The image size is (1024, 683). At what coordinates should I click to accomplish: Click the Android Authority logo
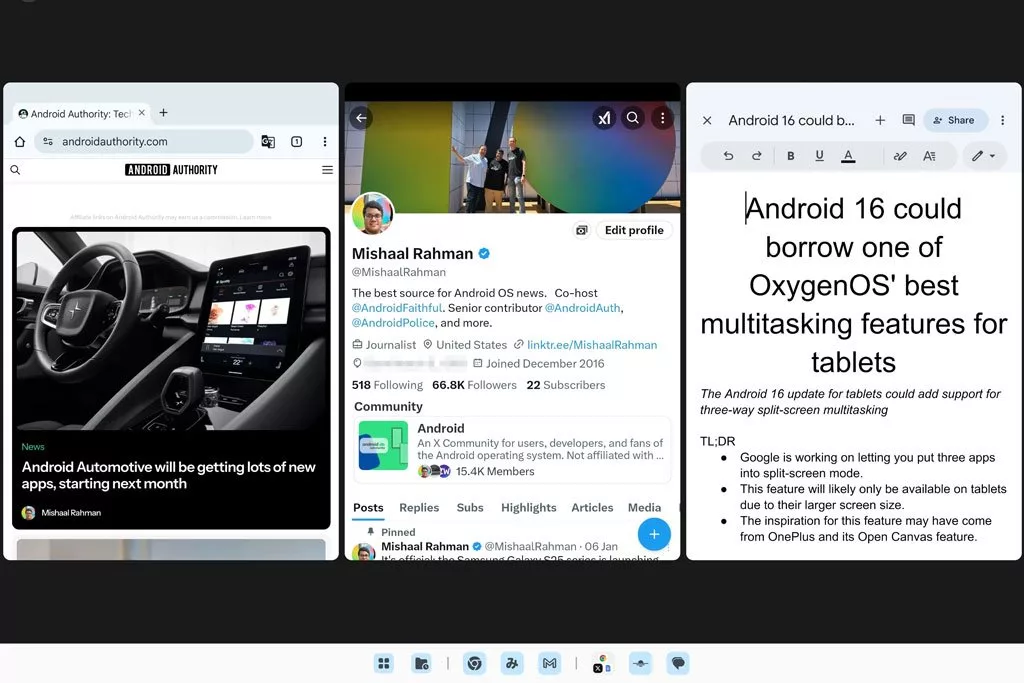coord(171,170)
